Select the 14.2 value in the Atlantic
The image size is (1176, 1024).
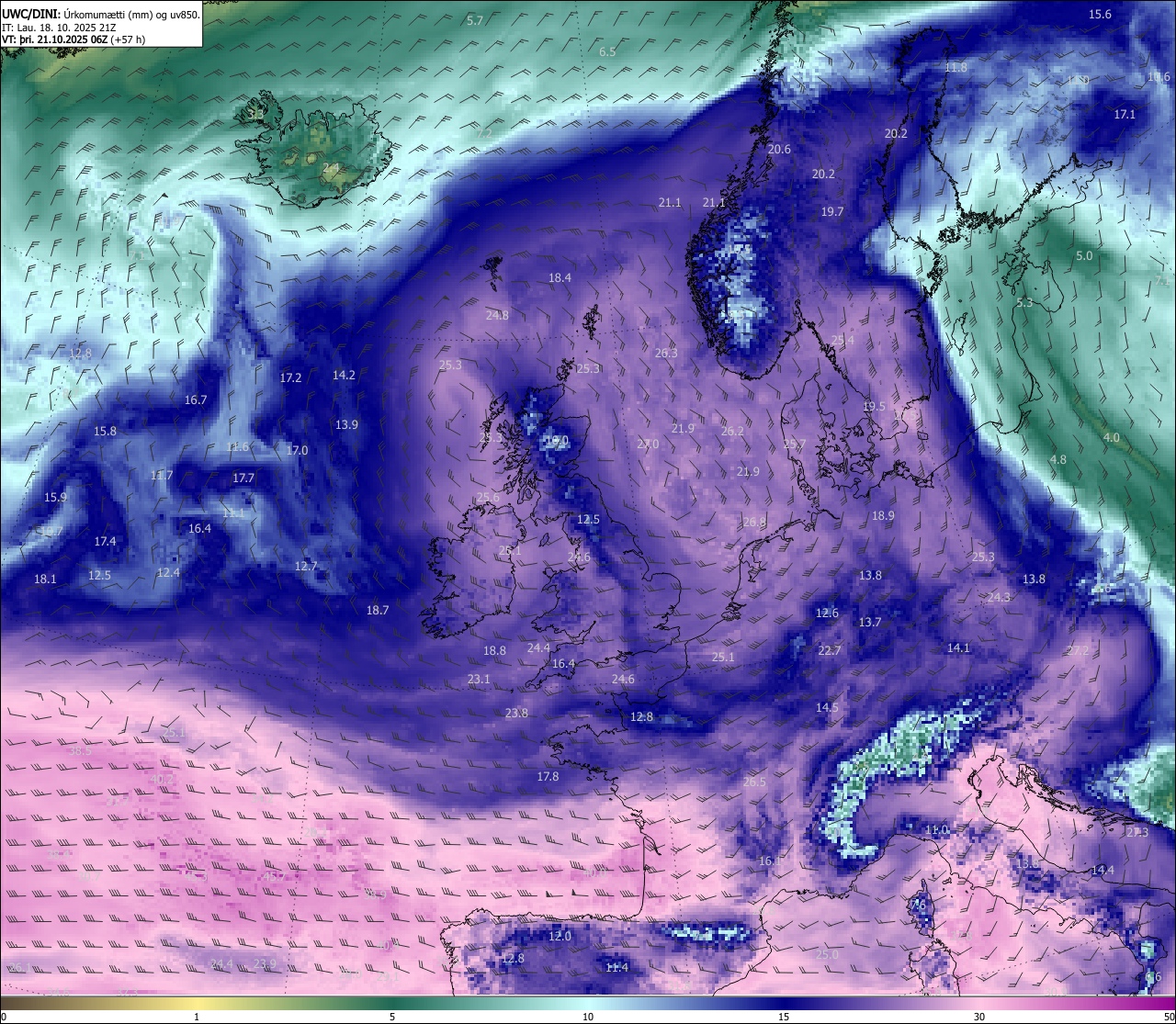[344, 375]
